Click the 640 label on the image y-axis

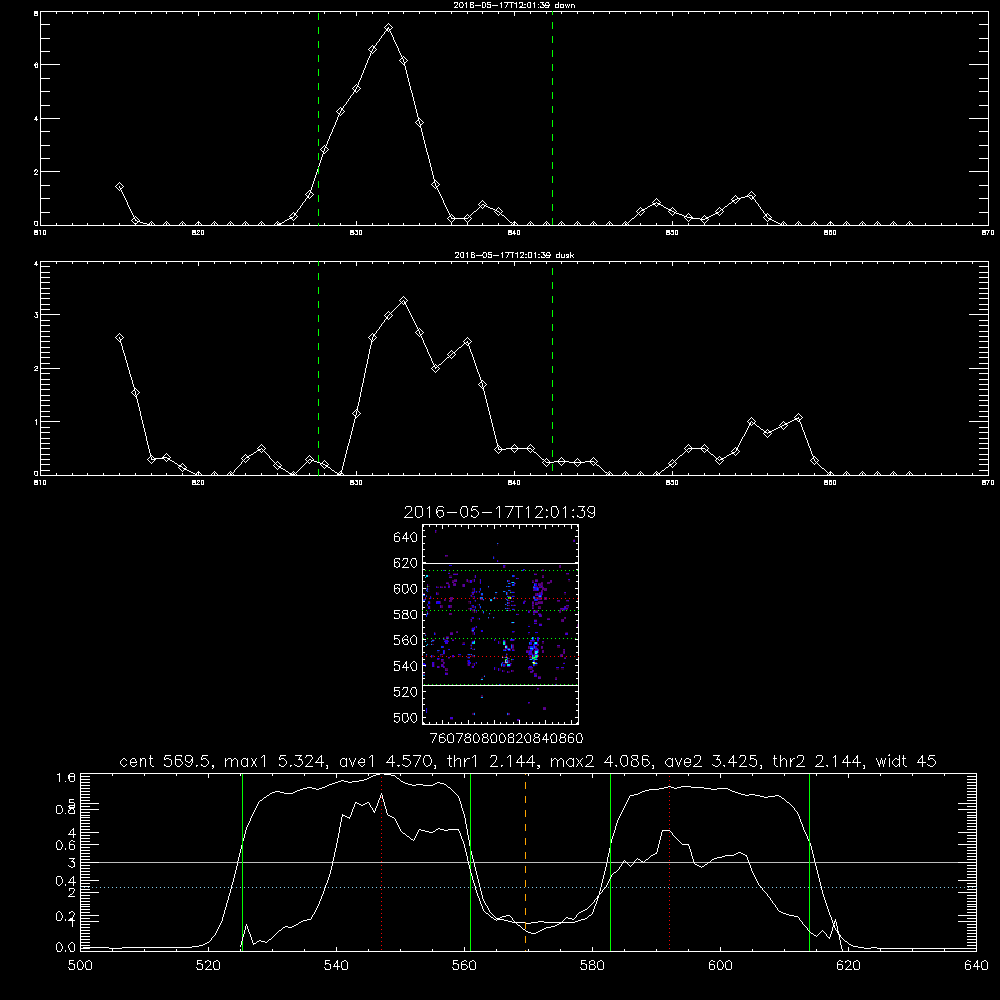tap(406, 538)
